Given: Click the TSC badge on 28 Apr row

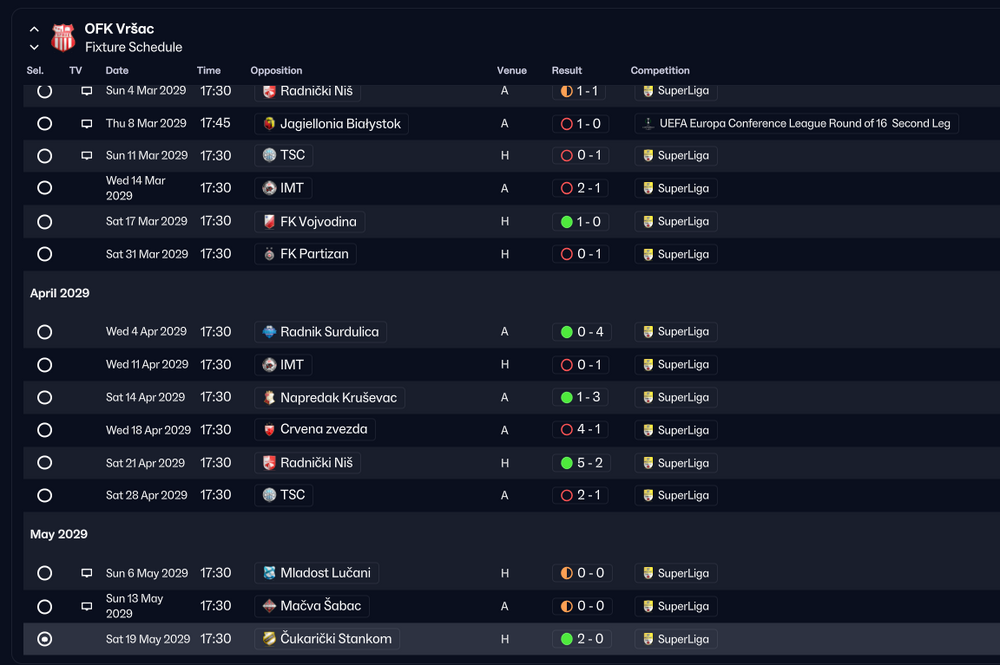Looking at the screenshot, I should point(269,495).
